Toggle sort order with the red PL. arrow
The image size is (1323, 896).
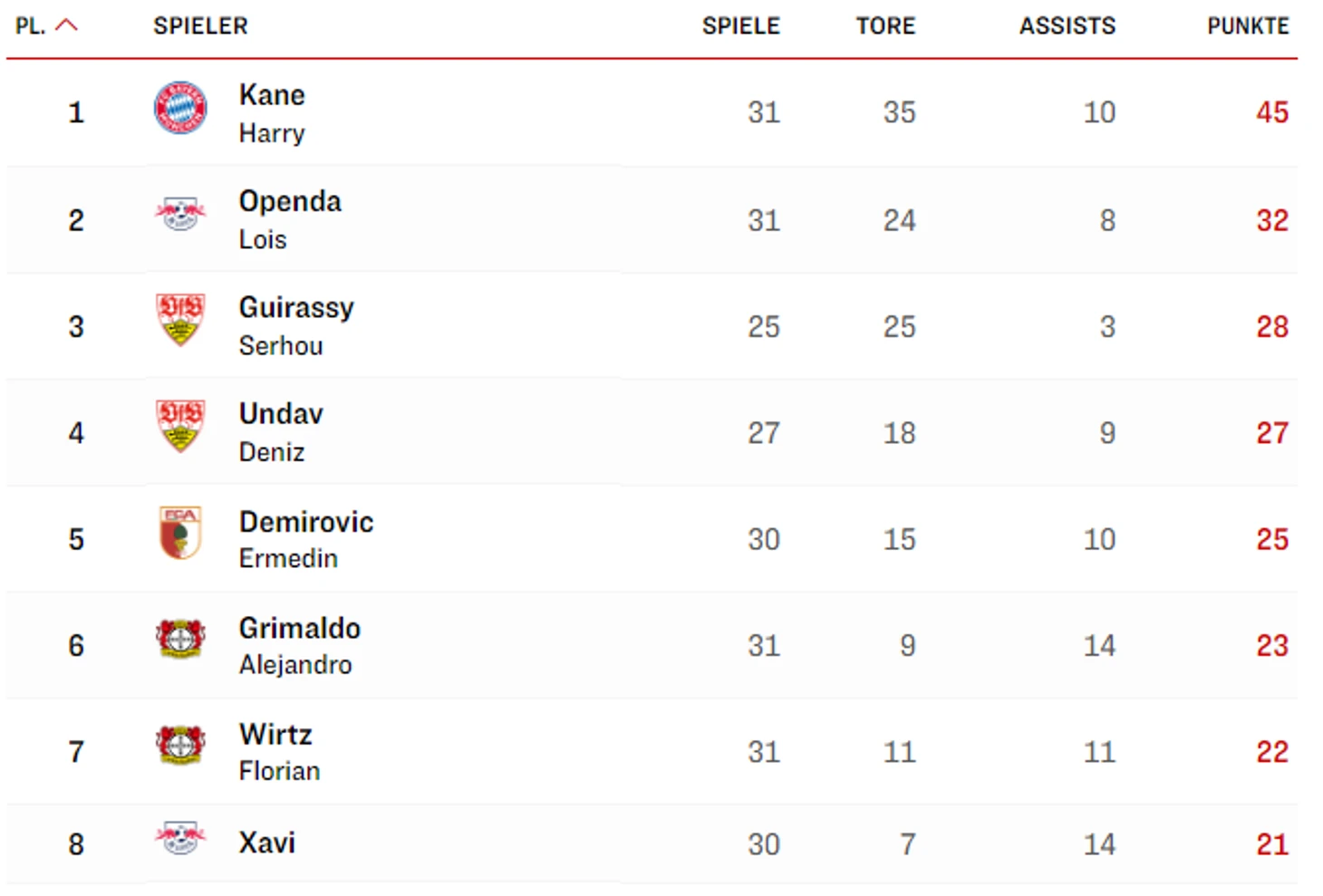67,25
